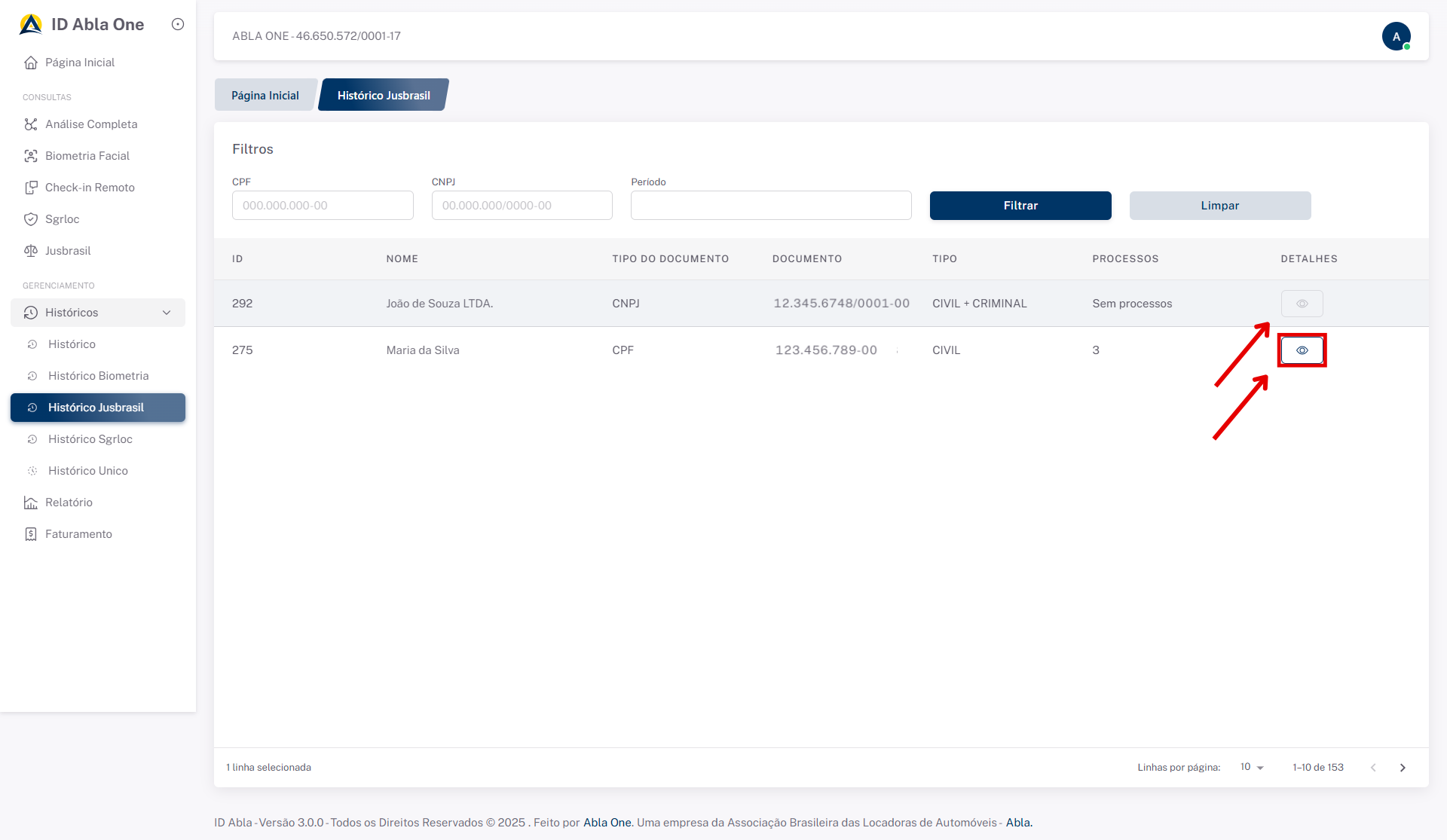The width and height of the screenshot is (1447, 840).
Task: Open Análise Completa from the sidebar
Action: point(90,124)
